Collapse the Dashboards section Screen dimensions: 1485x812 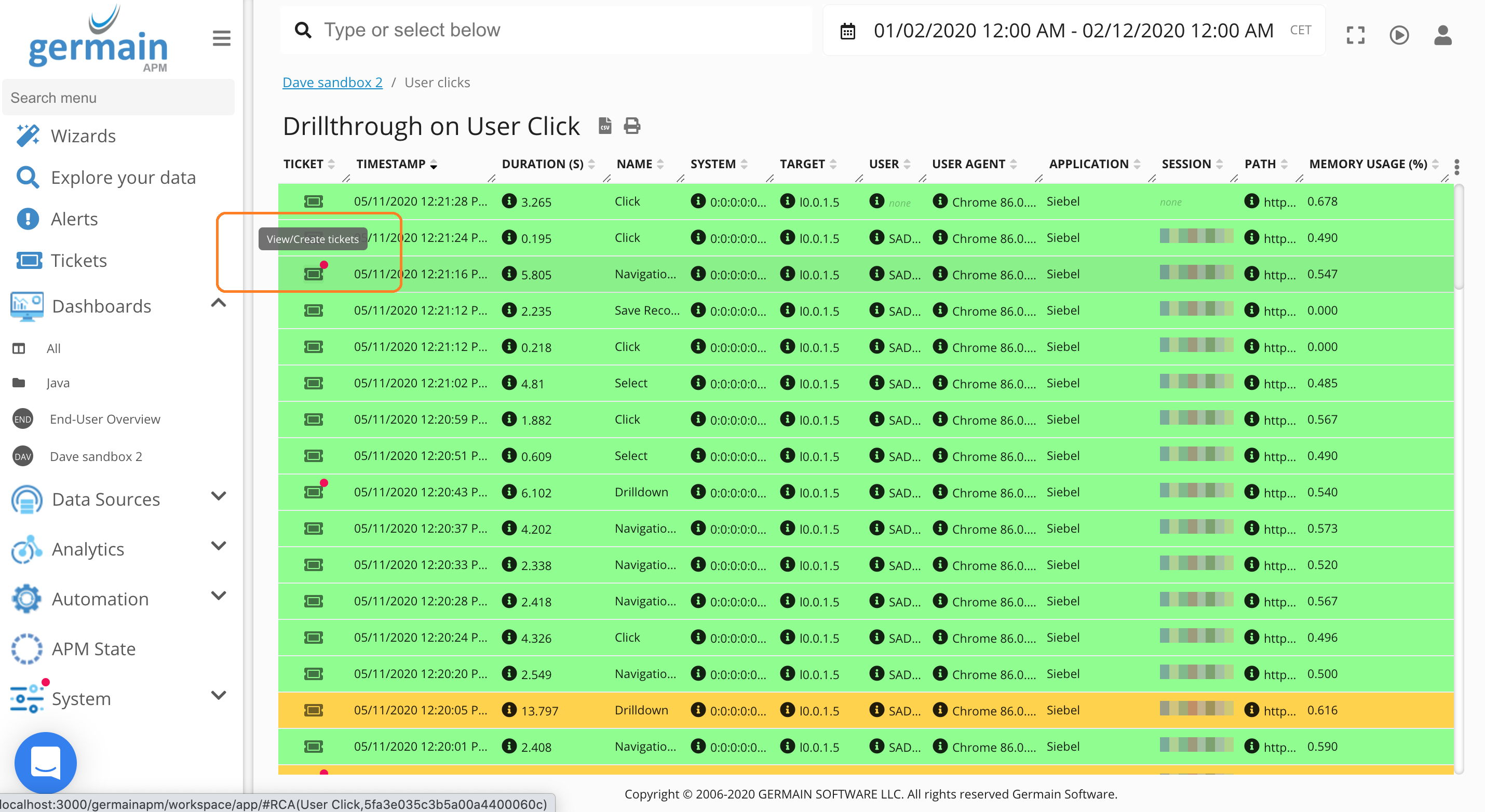click(x=219, y=303)
